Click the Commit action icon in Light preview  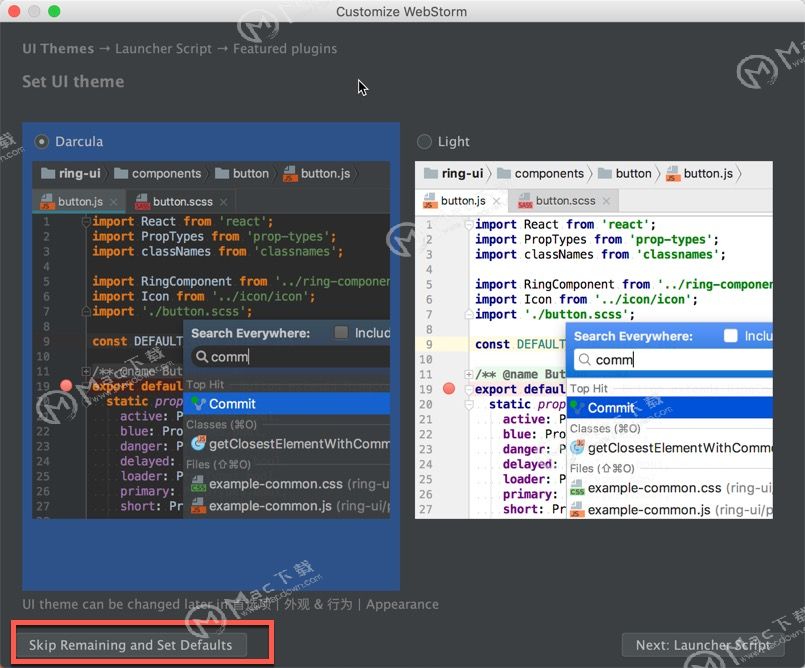[x=578, y=408]
